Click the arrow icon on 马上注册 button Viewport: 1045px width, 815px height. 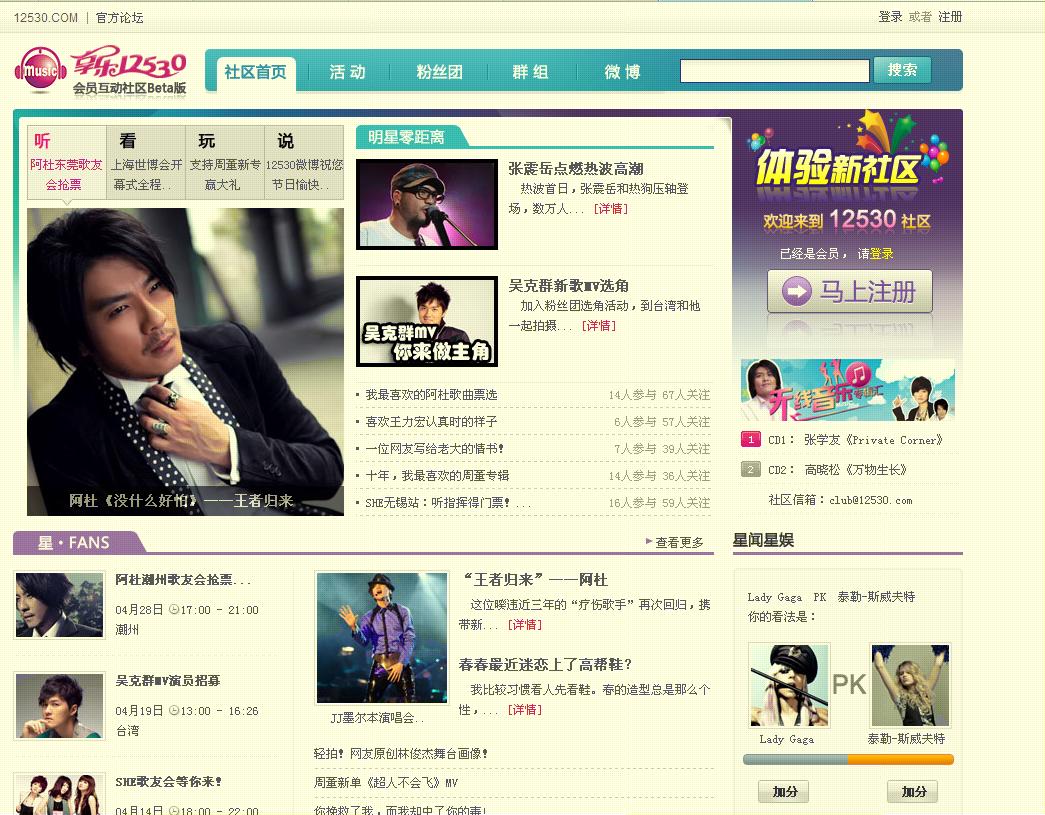click(796, 291)
